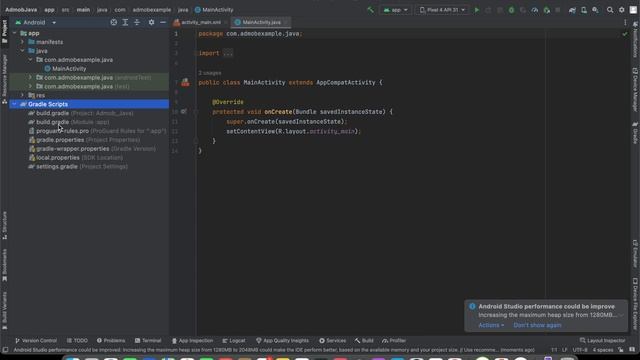Click the user avatar icon top-right
640x360 pixels.
(x=633, y=10)
